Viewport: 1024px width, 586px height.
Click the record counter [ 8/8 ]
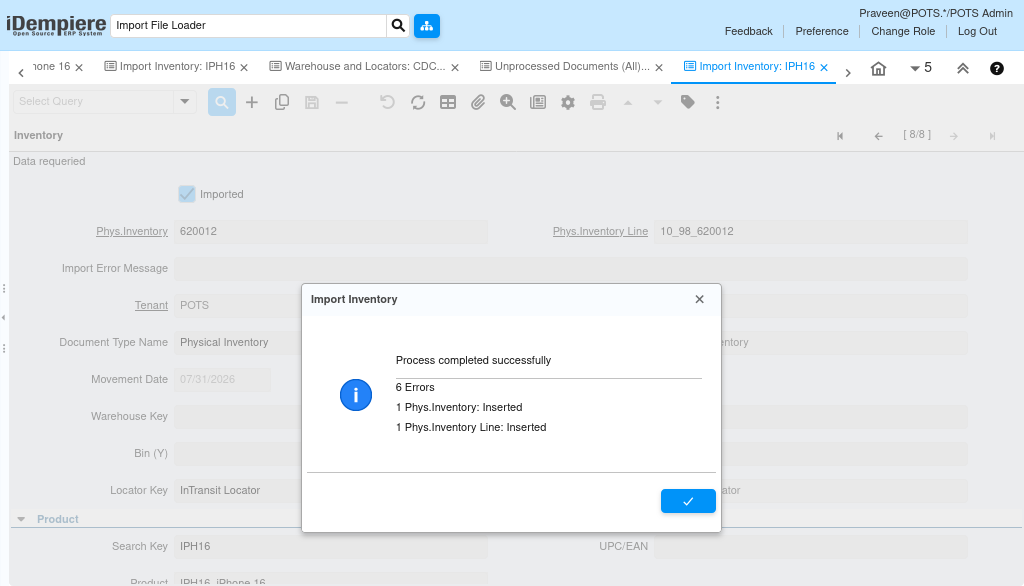coord(917,135)
